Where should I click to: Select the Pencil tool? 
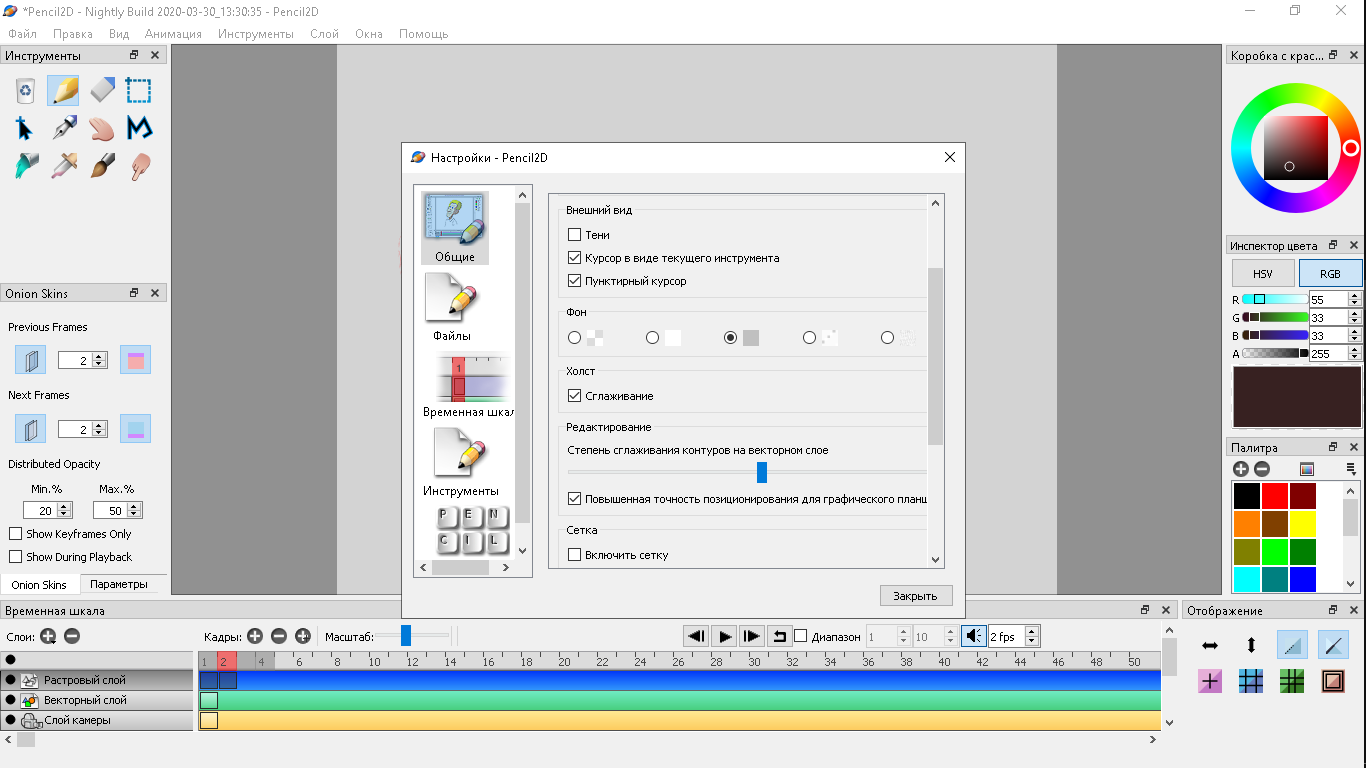63,91
